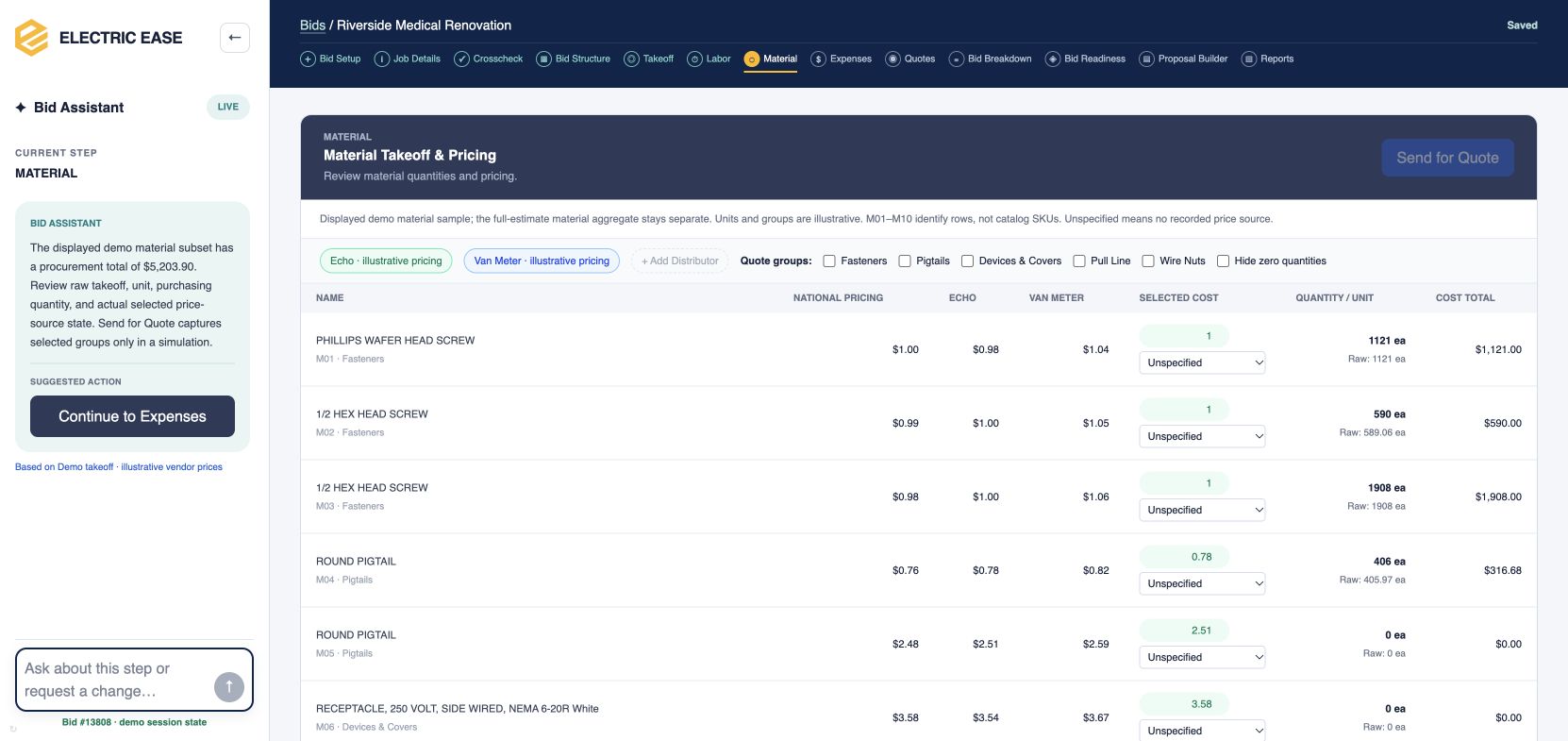Click the $316.68 cost total value

[1503, 571]
